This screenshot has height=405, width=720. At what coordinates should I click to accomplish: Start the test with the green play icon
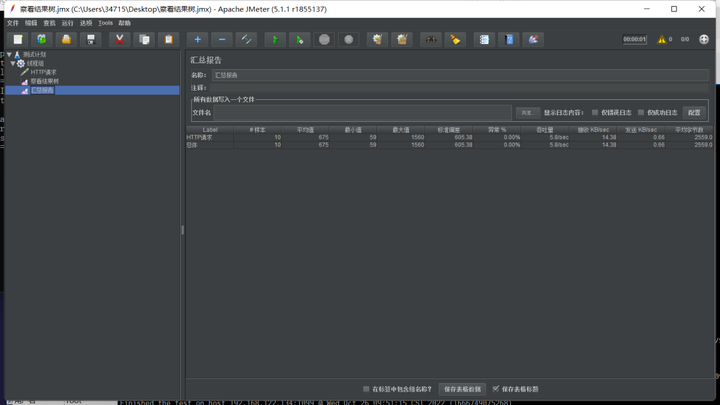tap(275, 39)
